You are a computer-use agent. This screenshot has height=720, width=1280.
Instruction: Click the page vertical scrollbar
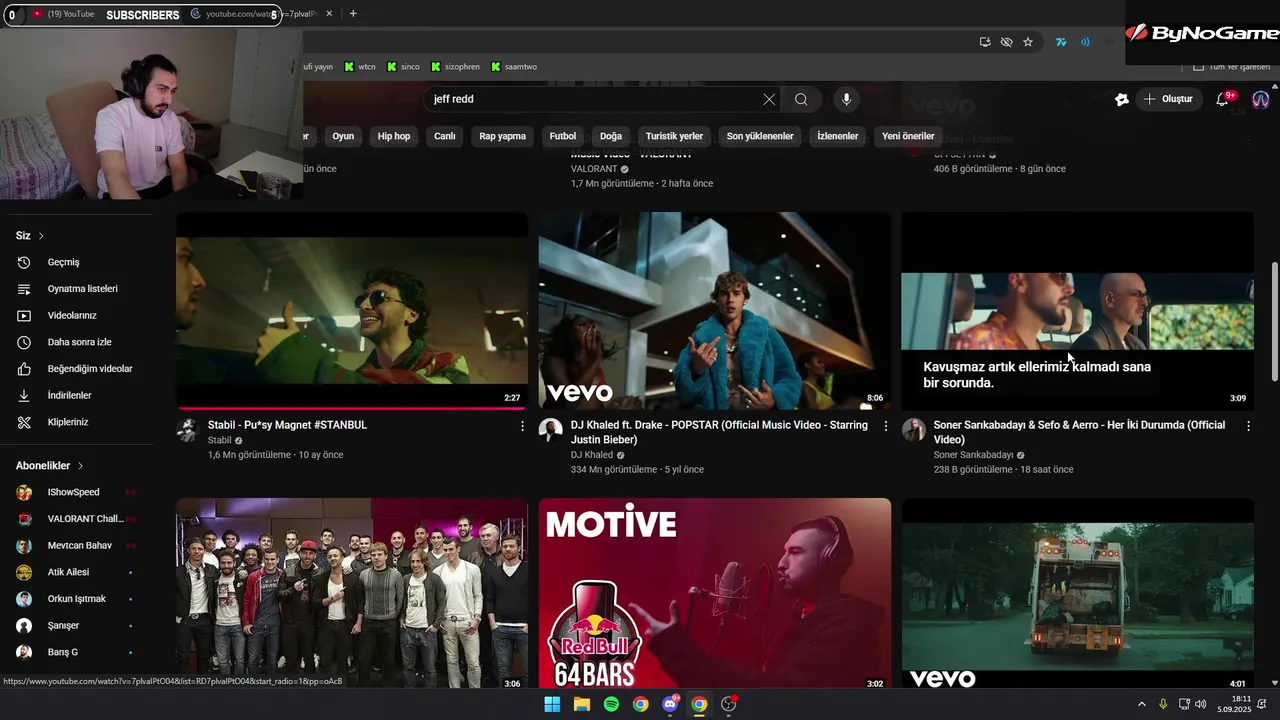click(x=1274, y=320)
